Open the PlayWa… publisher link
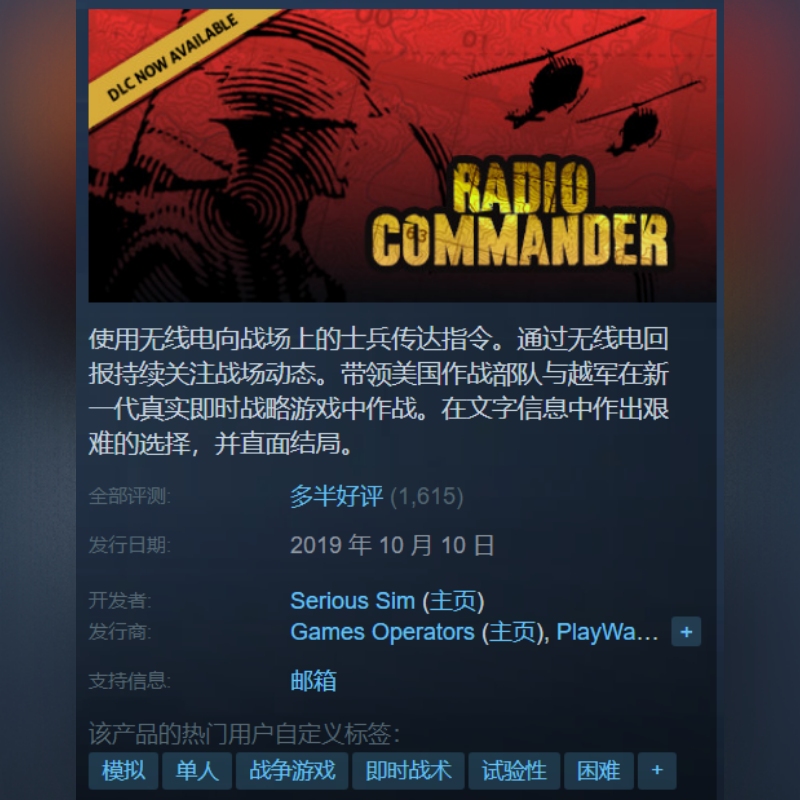The image size is (800, 800). pyautogui.click(x=607, y=632)
